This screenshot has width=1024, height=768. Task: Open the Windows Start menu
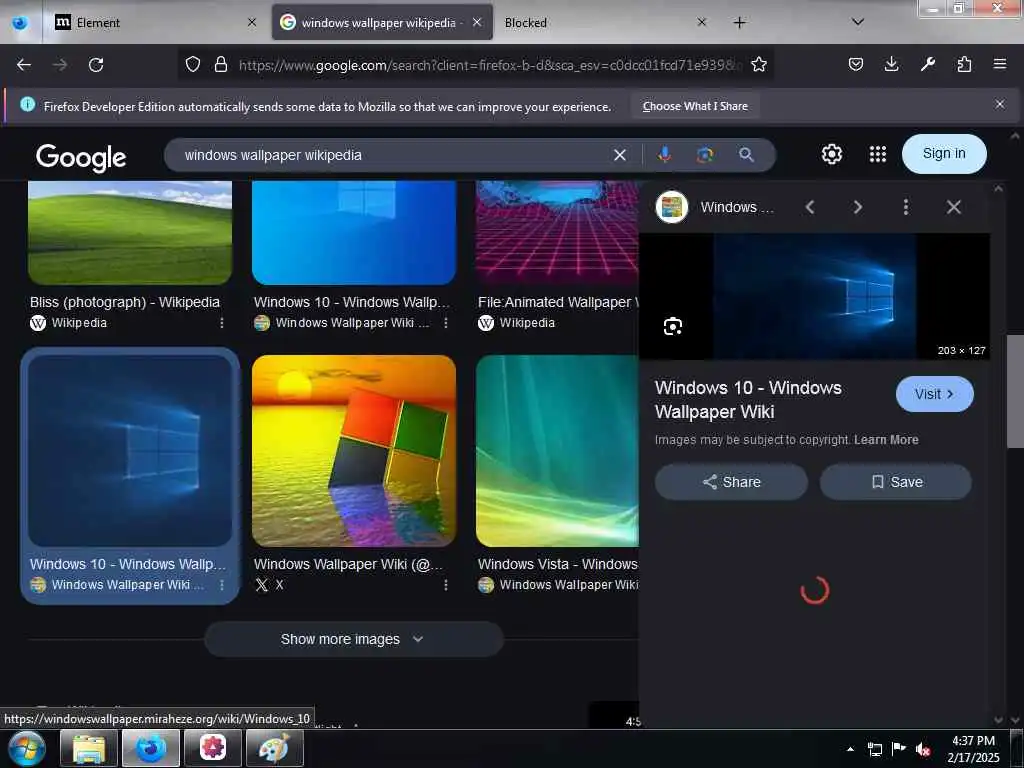[26, 749]
